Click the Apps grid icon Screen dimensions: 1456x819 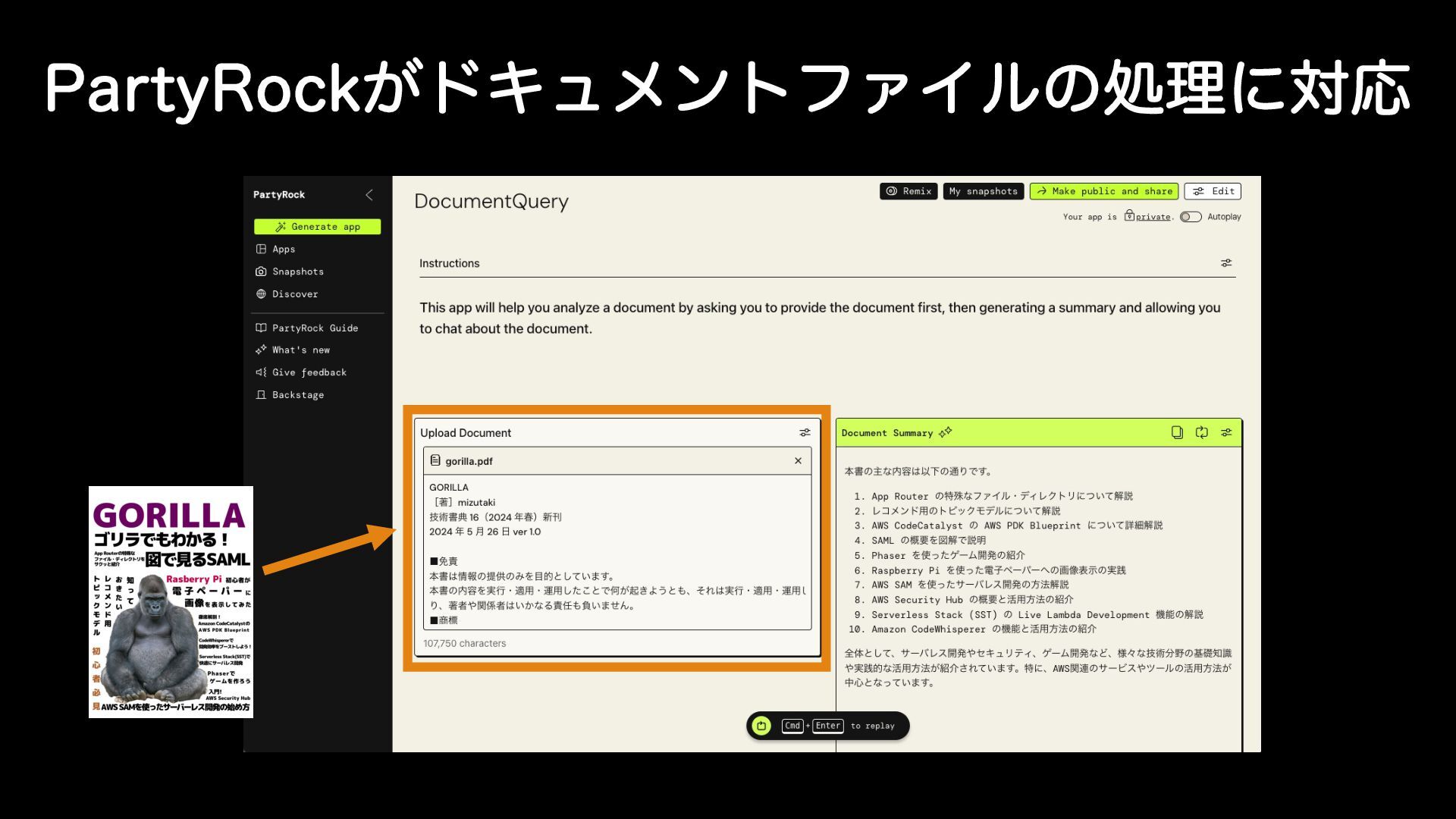click(x=261, y=249)
